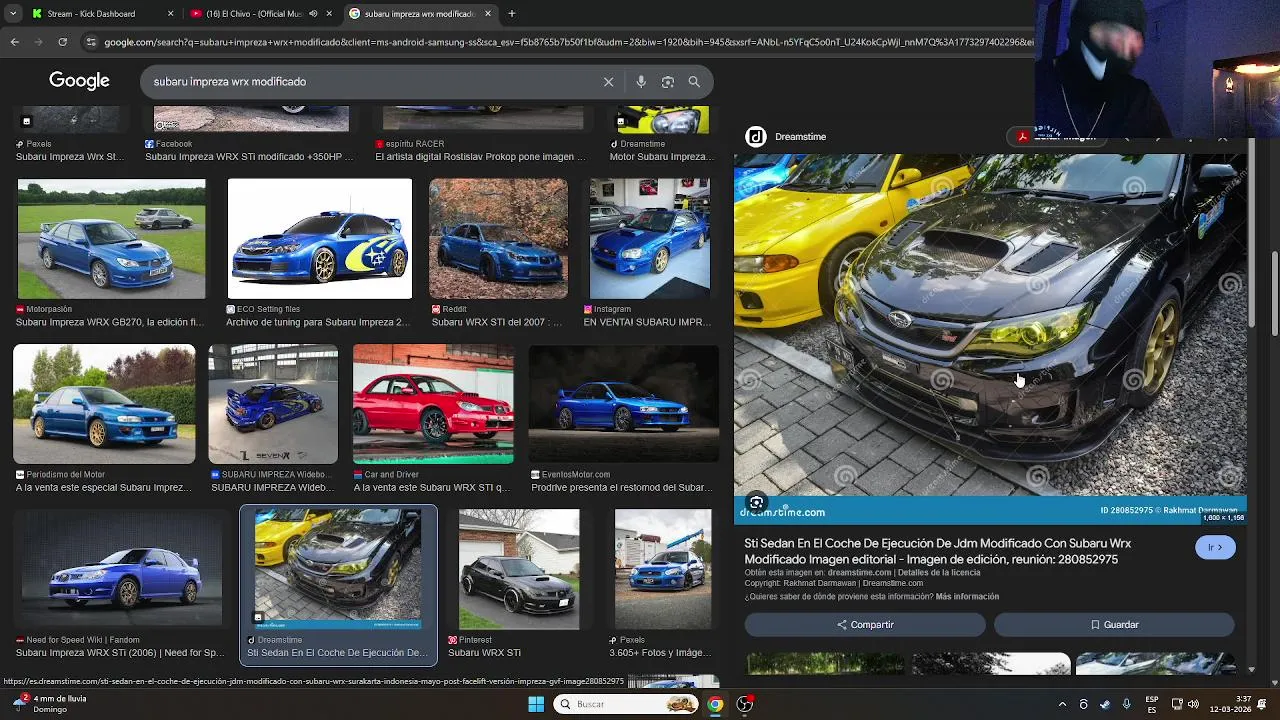
Task: Switch to Stream - Kick Dashboard tab
Action: pyautogui.click(x=104, y=14)
